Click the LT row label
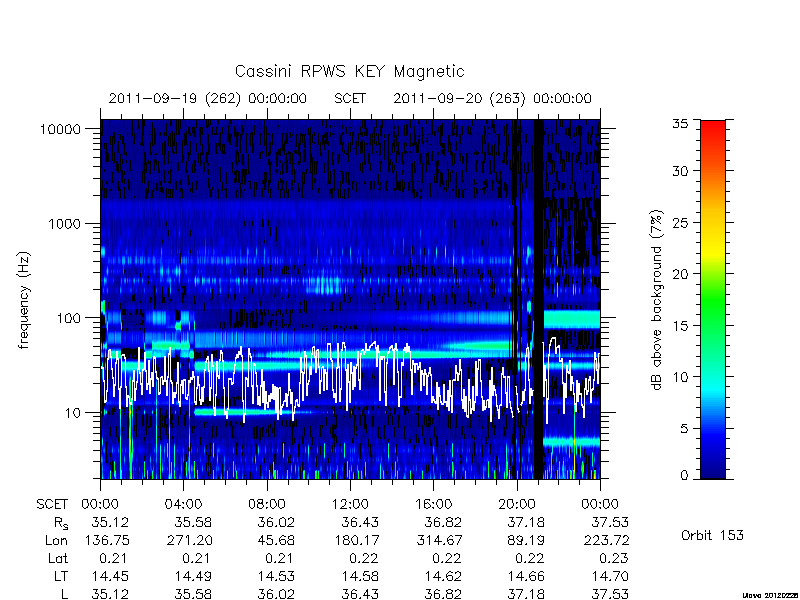Image resolution: width=800 pixels, height=600 pixels. 60,576
